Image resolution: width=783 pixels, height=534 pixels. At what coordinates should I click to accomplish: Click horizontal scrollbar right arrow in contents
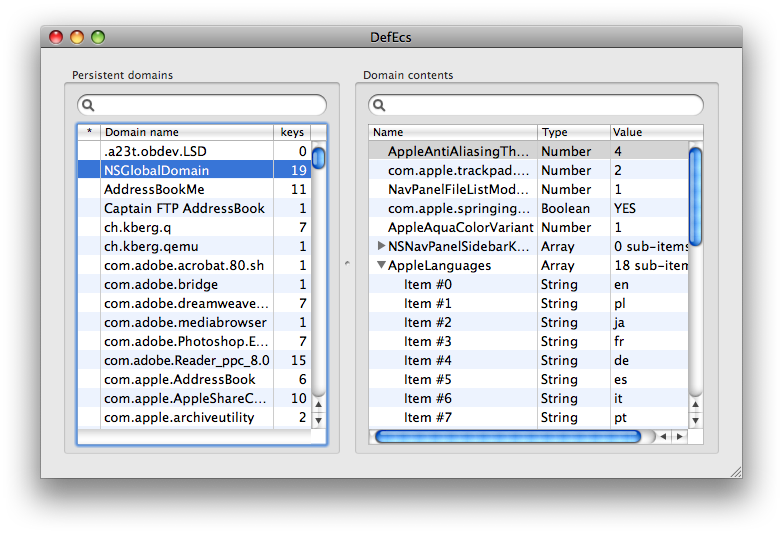[681, 437]
